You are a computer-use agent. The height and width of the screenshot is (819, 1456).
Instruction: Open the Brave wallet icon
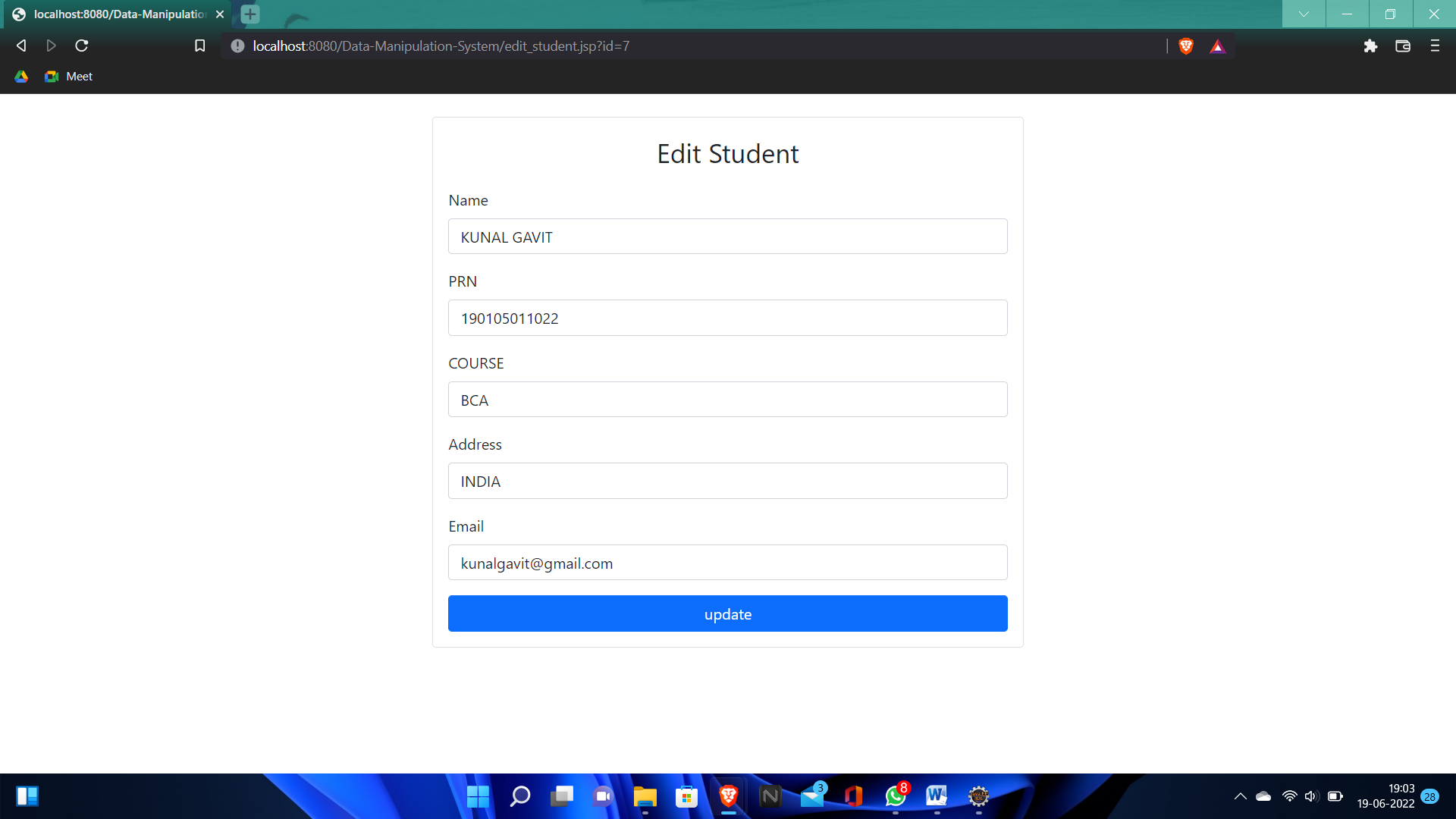pos(1403,46)
